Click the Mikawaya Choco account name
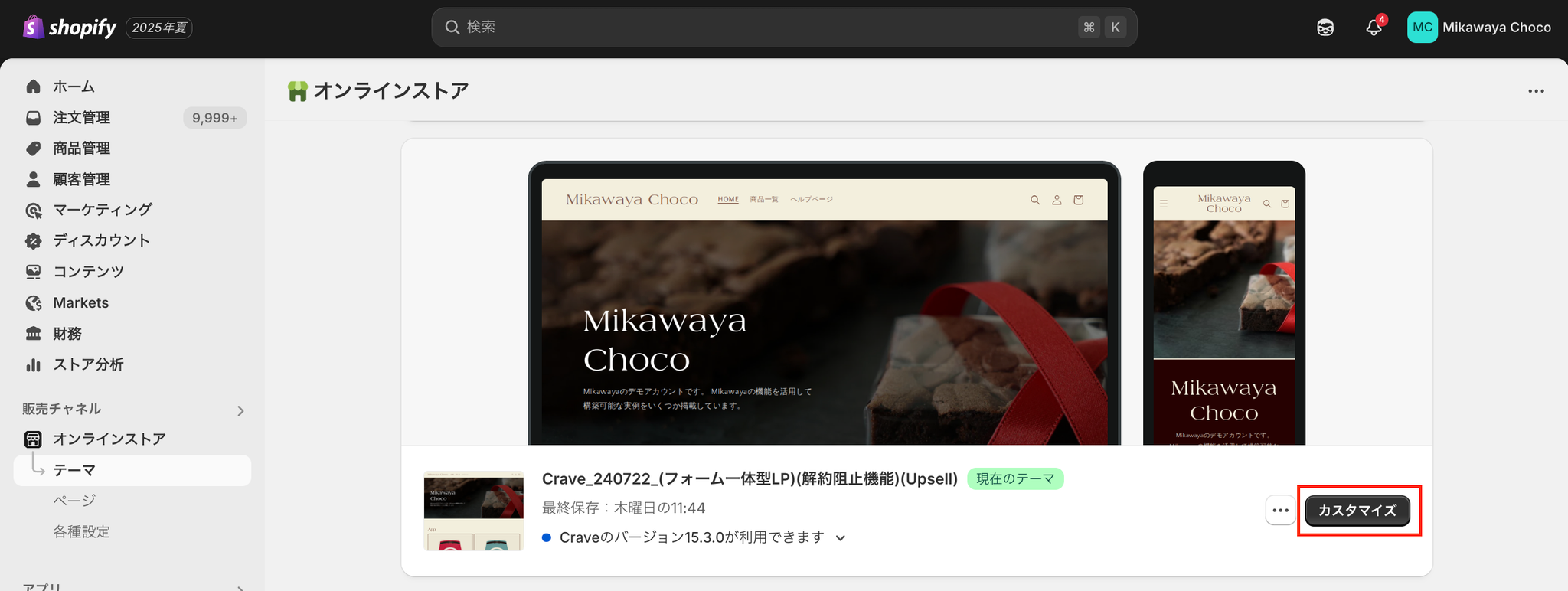Image resolution: width=1568 pixels, height=591 pixels. pyautogui.click(x=1497, y=28)
